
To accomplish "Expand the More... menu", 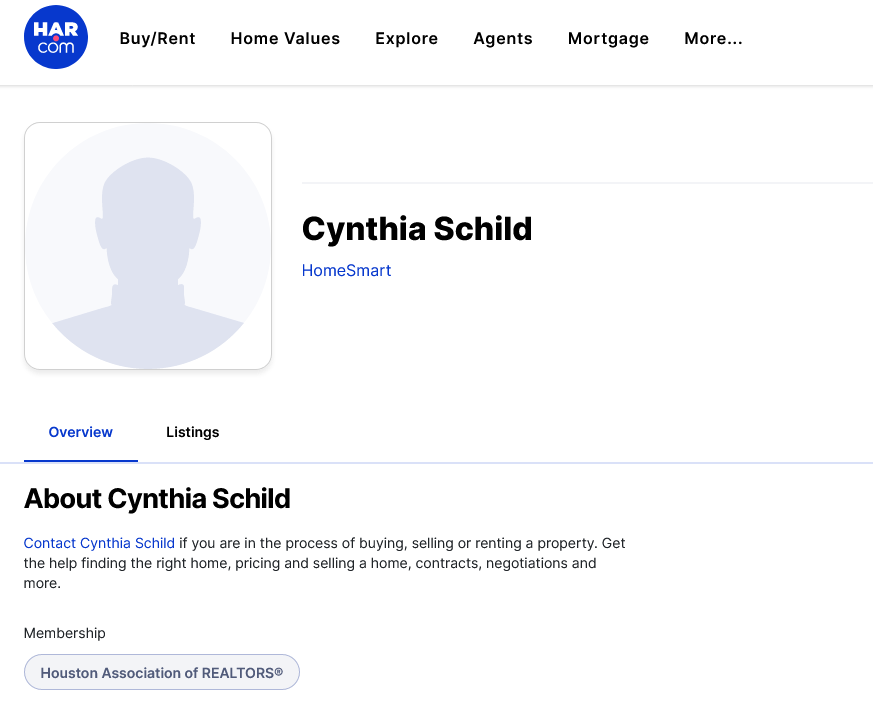I will pyautogui.click(x=713, y=38).
